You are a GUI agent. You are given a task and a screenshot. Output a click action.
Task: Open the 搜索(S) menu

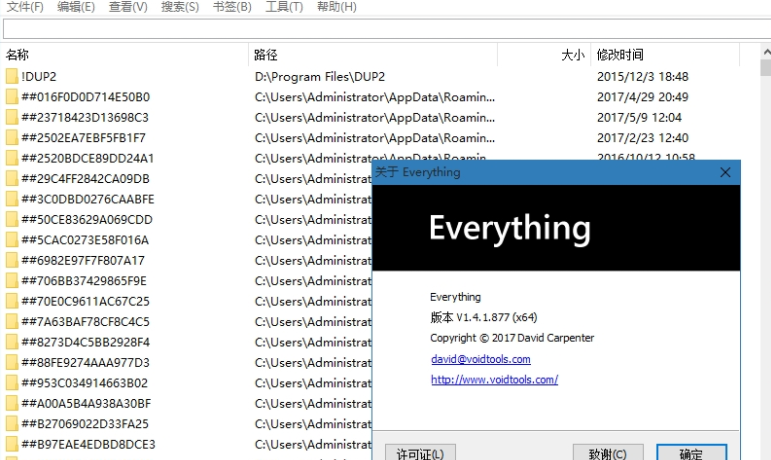pyautogui.click(x=180, y=7)
